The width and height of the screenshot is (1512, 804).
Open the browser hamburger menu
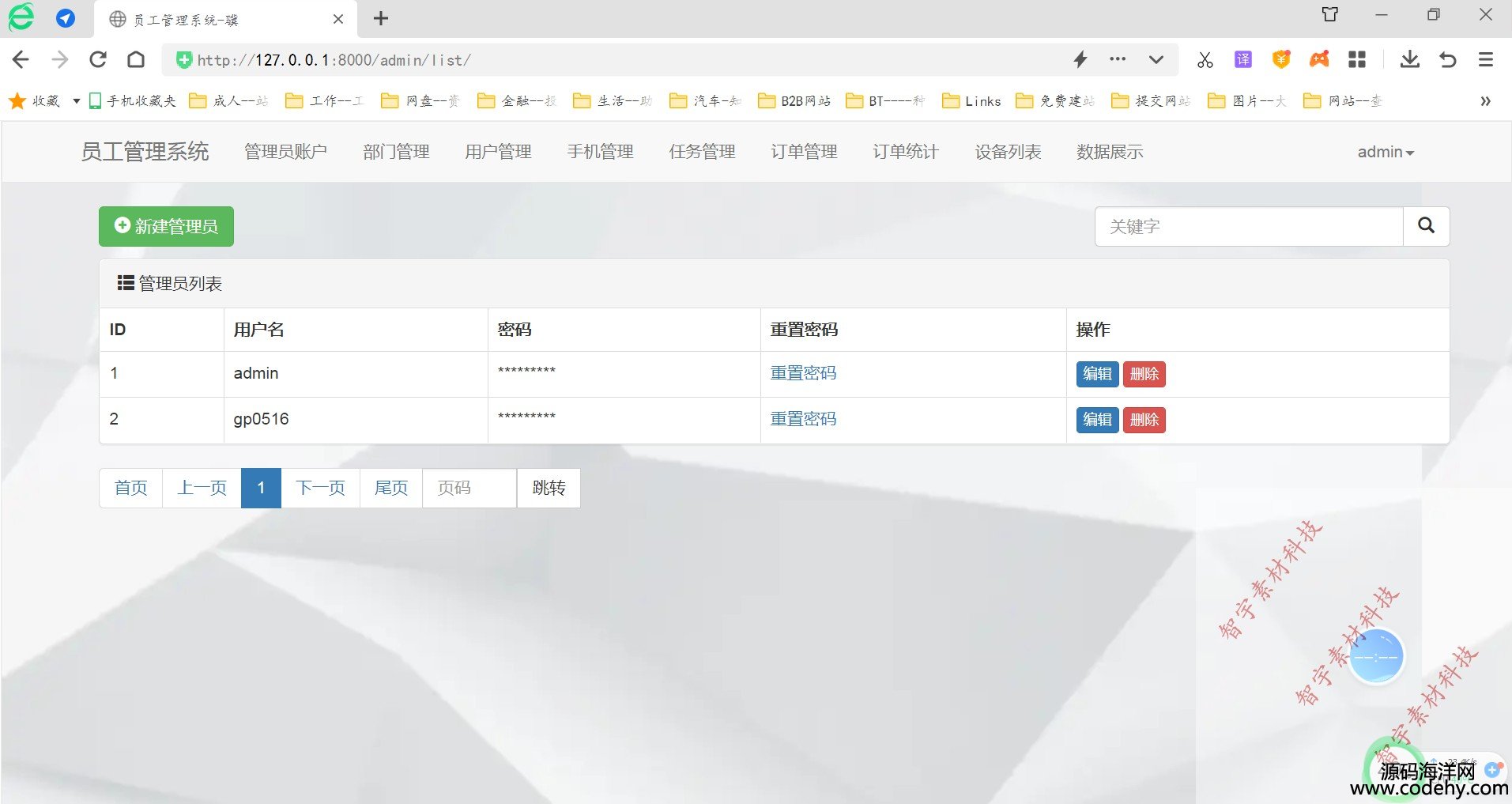pyautogui.click(x=1485, y=59)
